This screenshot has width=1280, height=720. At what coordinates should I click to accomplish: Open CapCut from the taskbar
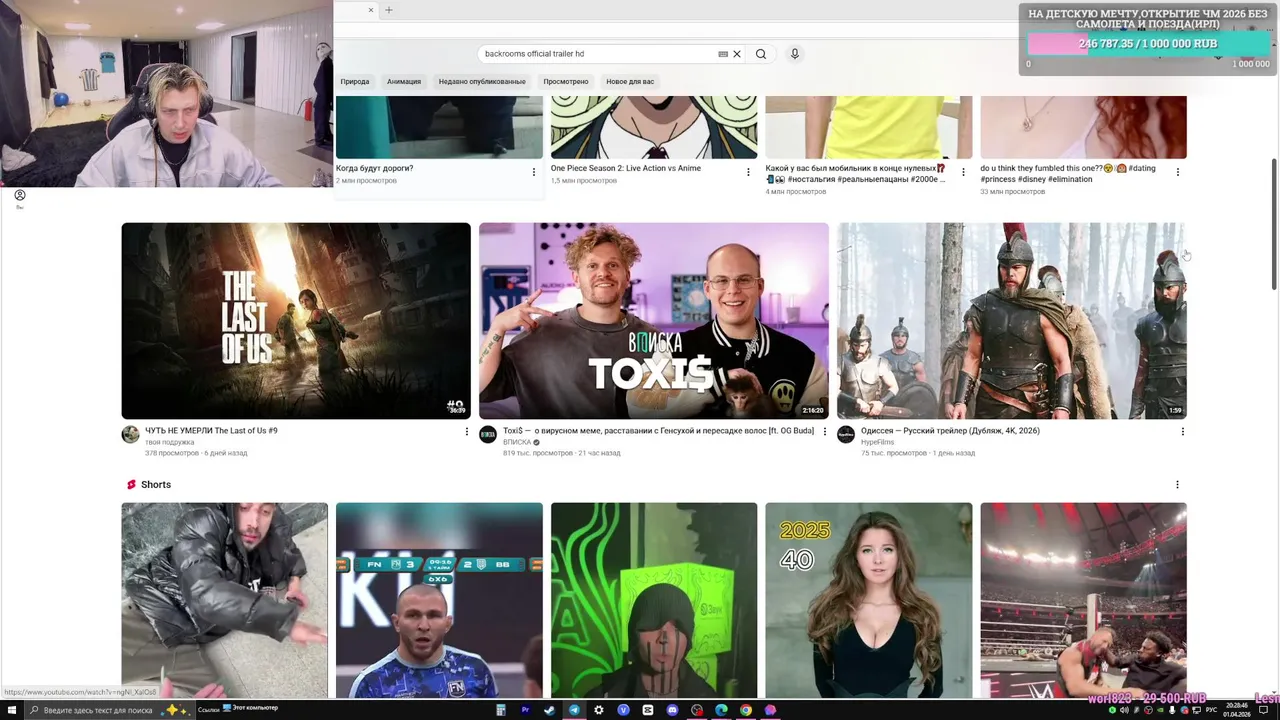tap(647, 710)
